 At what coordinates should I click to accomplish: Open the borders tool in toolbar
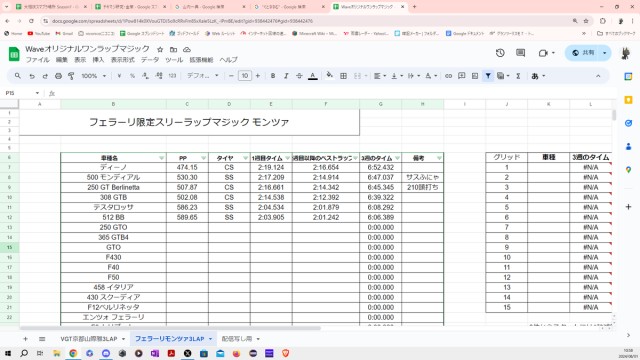coord(343,76)
